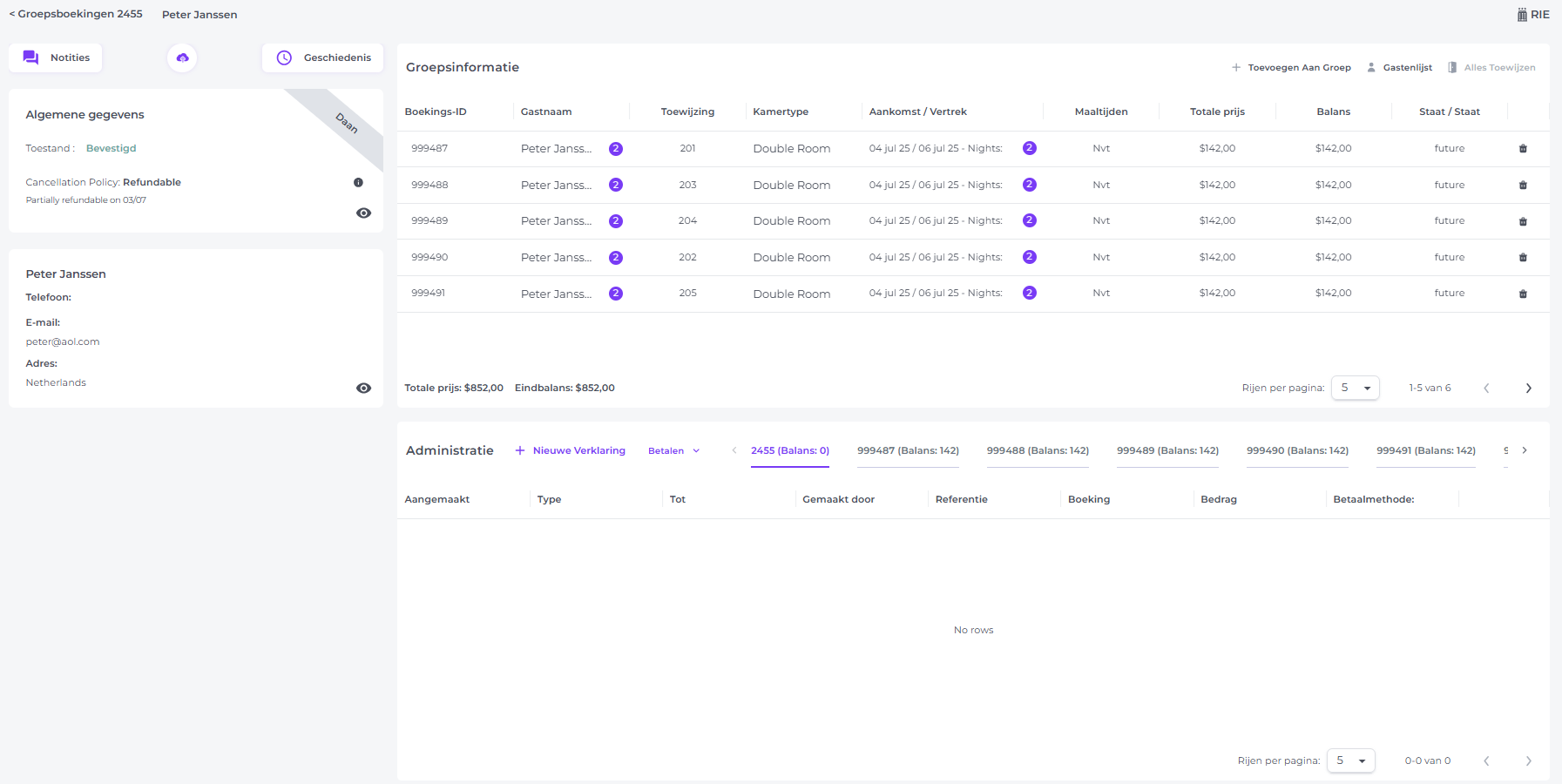Go to previous page of group bookings
The width and height of the screenshot is (1562, 784).
click(x=1486, y=389)
